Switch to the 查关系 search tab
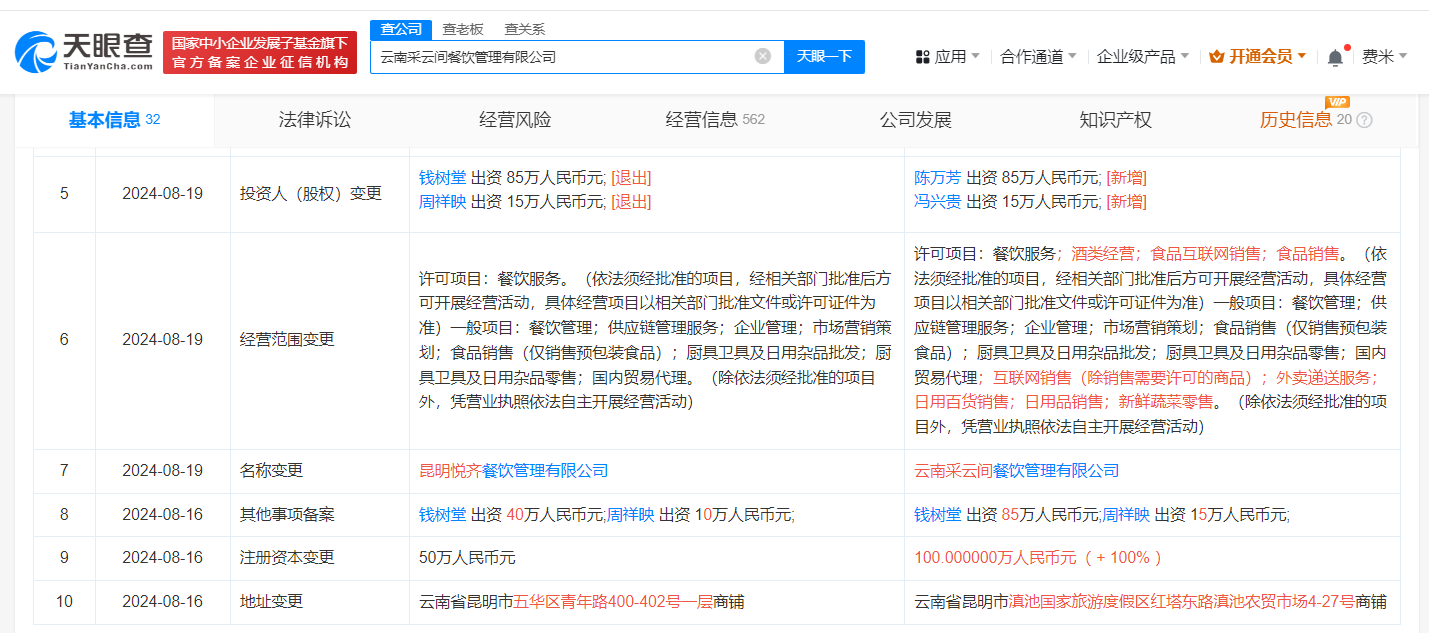Viewport: 1429px width, 633px height. [524, 29]
